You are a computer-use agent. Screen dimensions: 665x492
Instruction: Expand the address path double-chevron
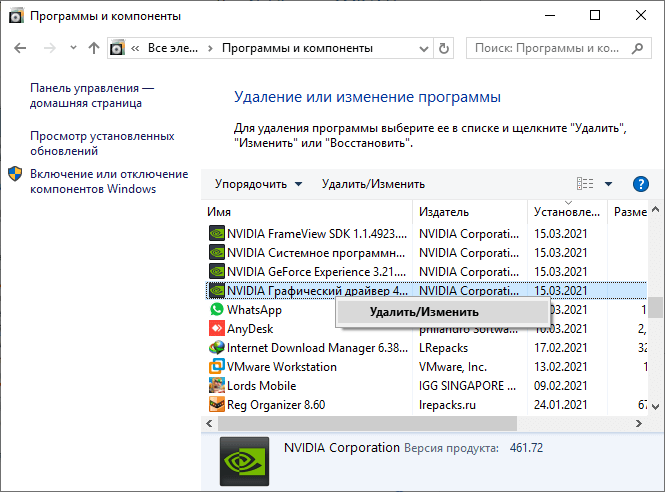135,48
